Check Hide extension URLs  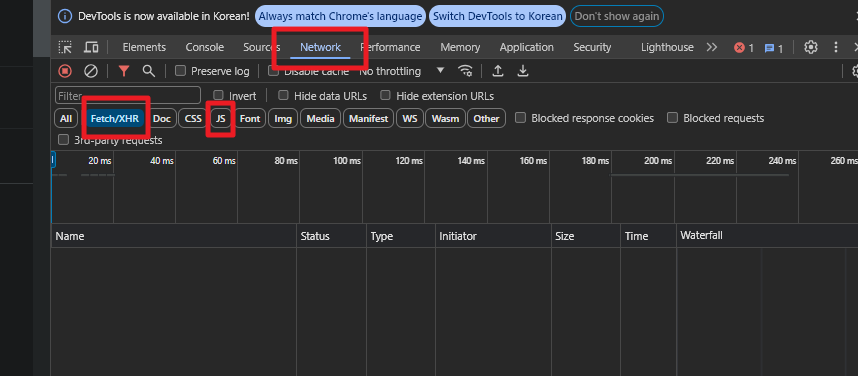click(385, 95)
